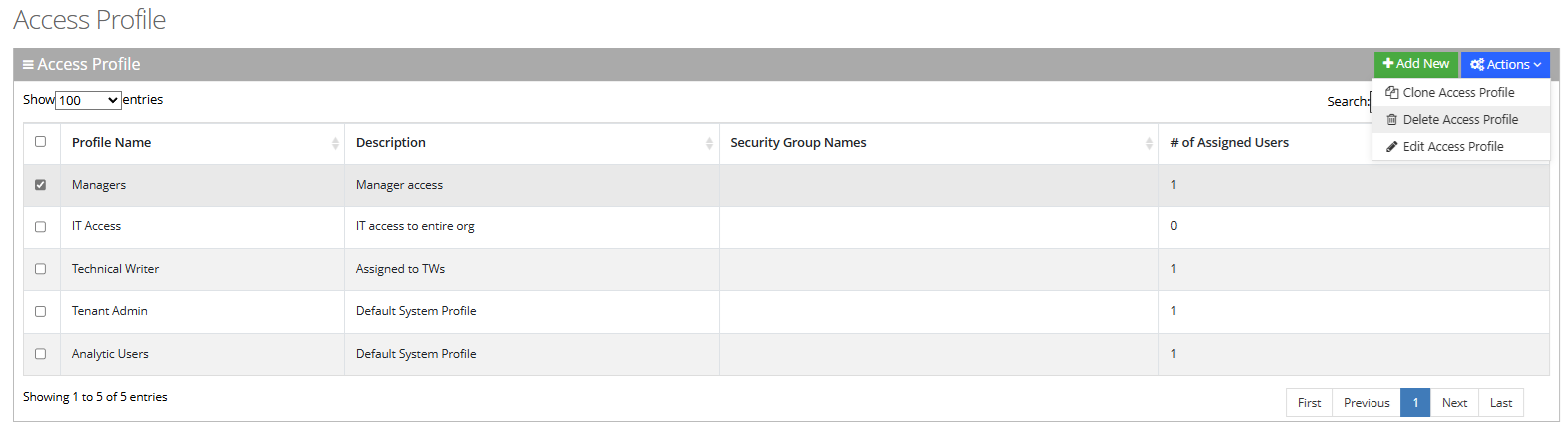Go to the Next page
This screenshot has width=1568, height=432.
[x=1454, y=403]
